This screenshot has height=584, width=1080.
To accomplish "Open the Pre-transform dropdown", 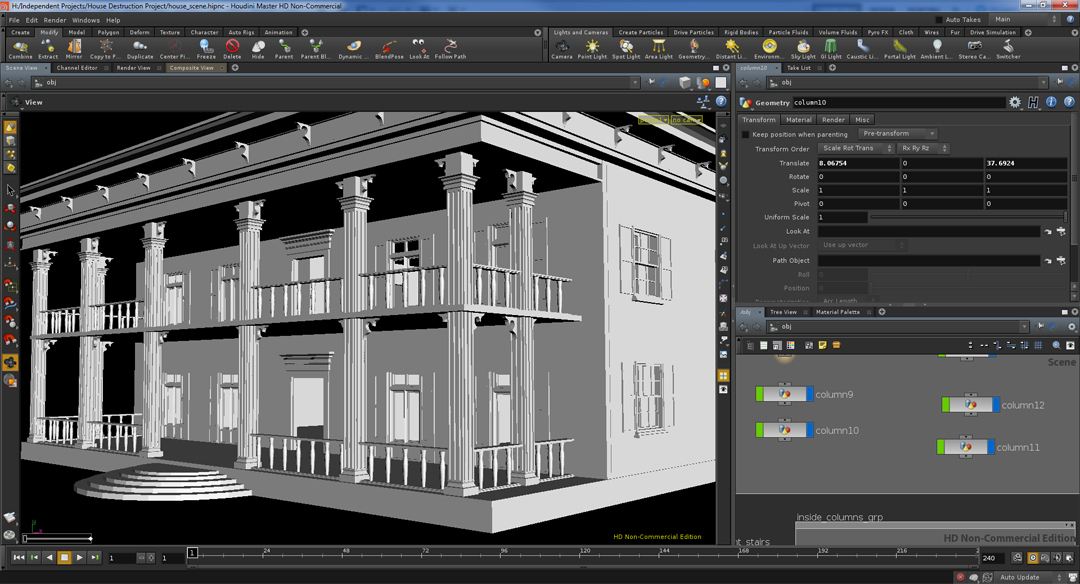I will coord(897,134).
